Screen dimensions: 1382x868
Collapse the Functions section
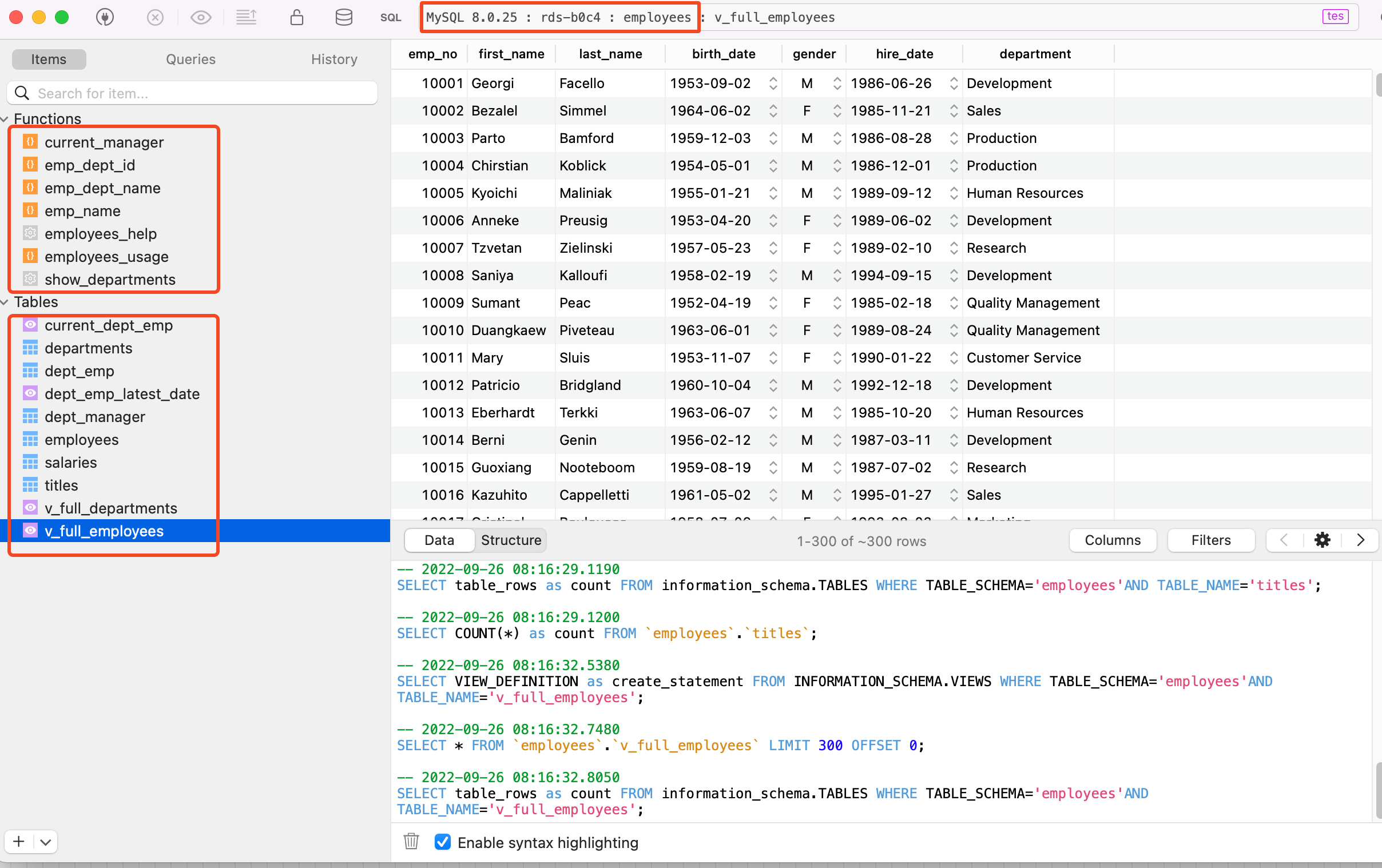[5, 119]
